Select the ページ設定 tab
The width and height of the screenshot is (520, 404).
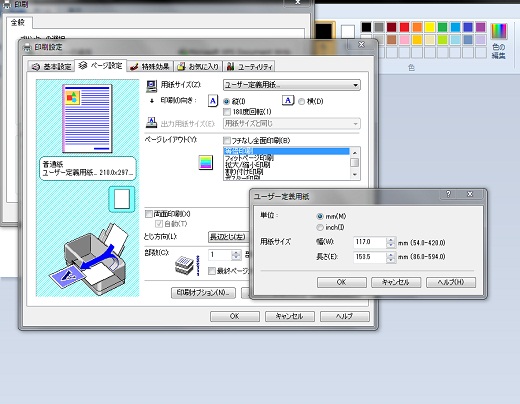click(x=100, y=66)
